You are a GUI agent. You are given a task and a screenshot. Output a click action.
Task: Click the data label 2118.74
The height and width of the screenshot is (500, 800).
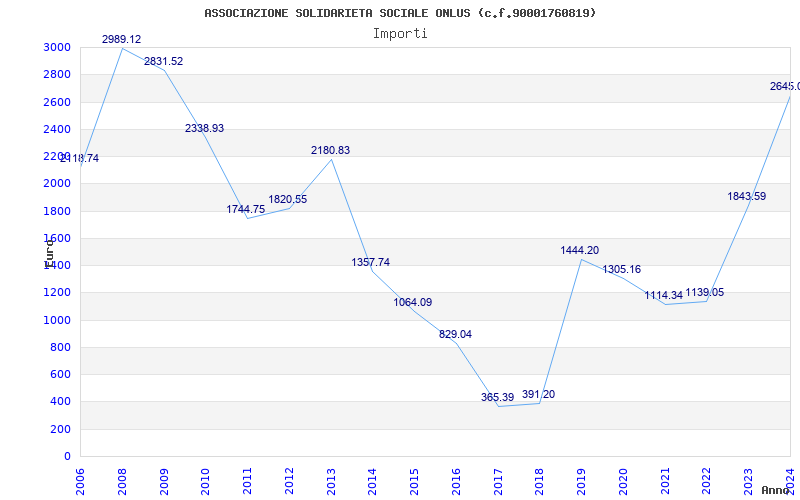coord(80,159)
